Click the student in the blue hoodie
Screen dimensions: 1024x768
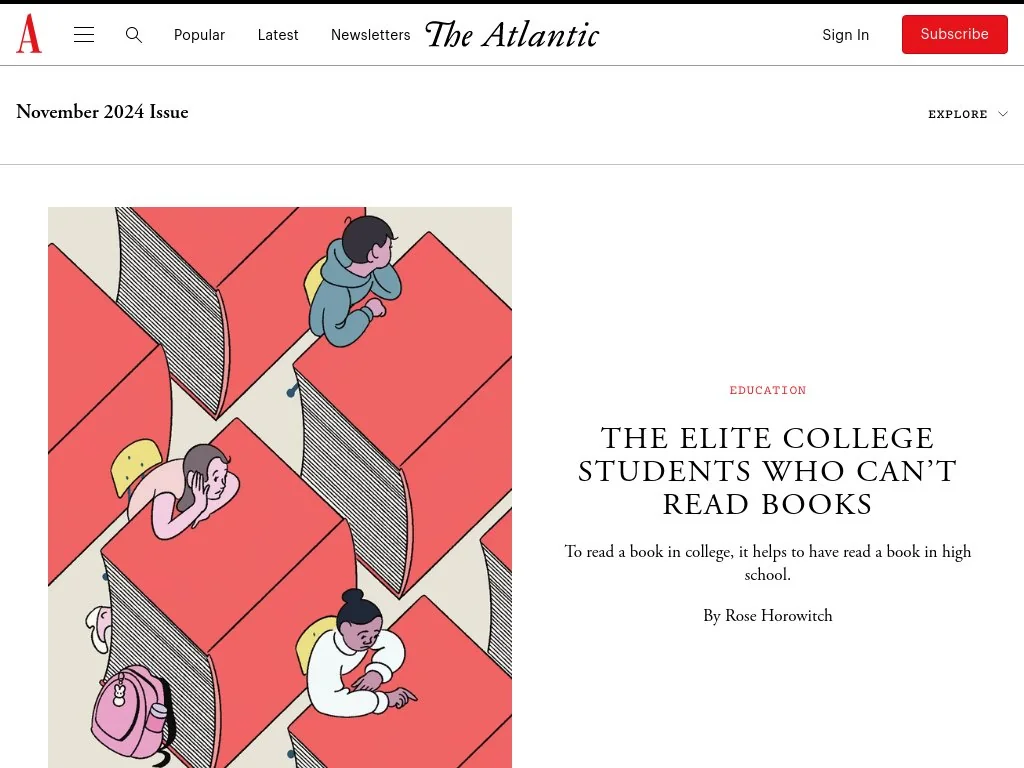coord(352,280)
